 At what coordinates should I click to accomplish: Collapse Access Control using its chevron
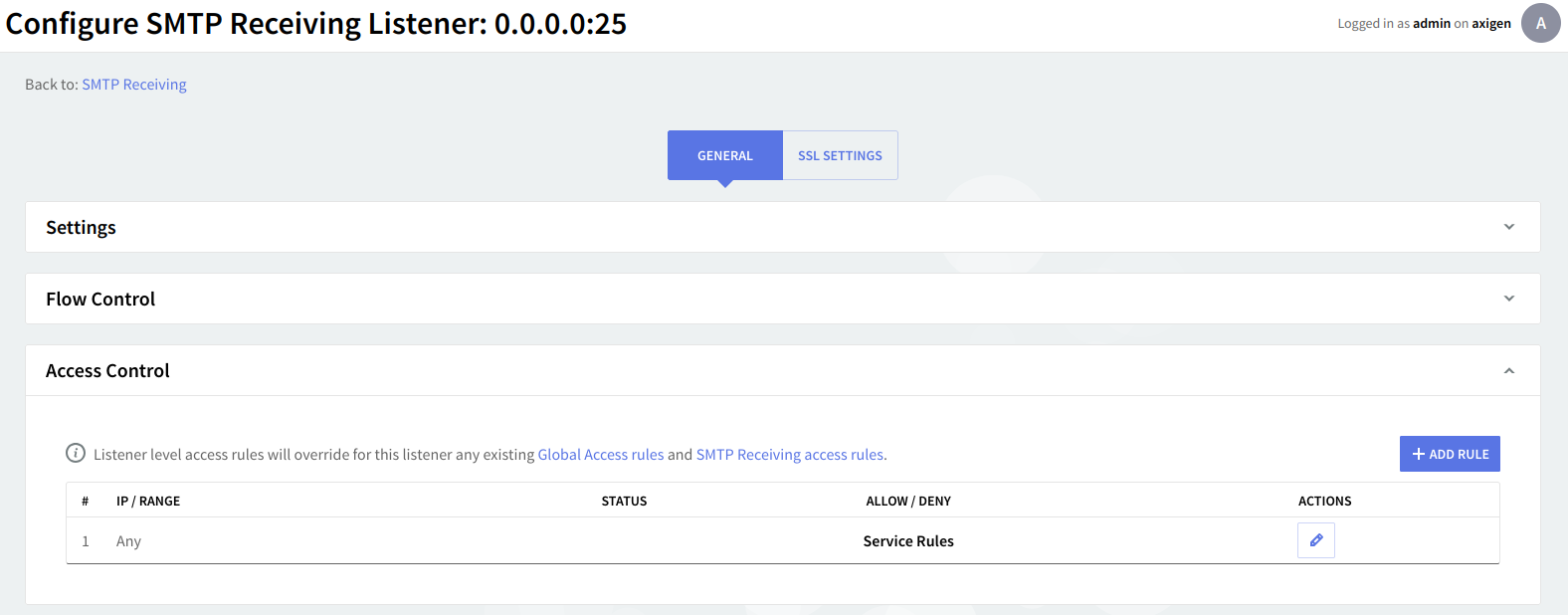point(1508,370)
